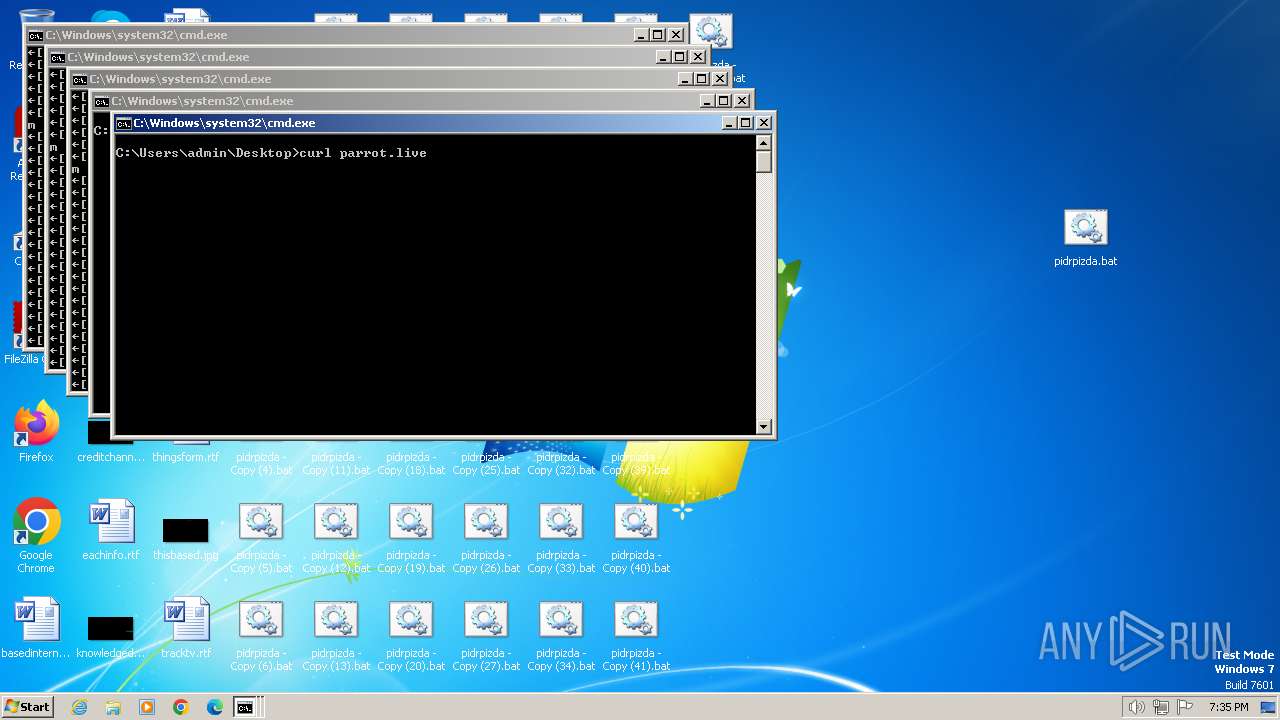The image size is (1280, 720).
Task: Select the knowledged file thumbnail
Action: (111, 636)
